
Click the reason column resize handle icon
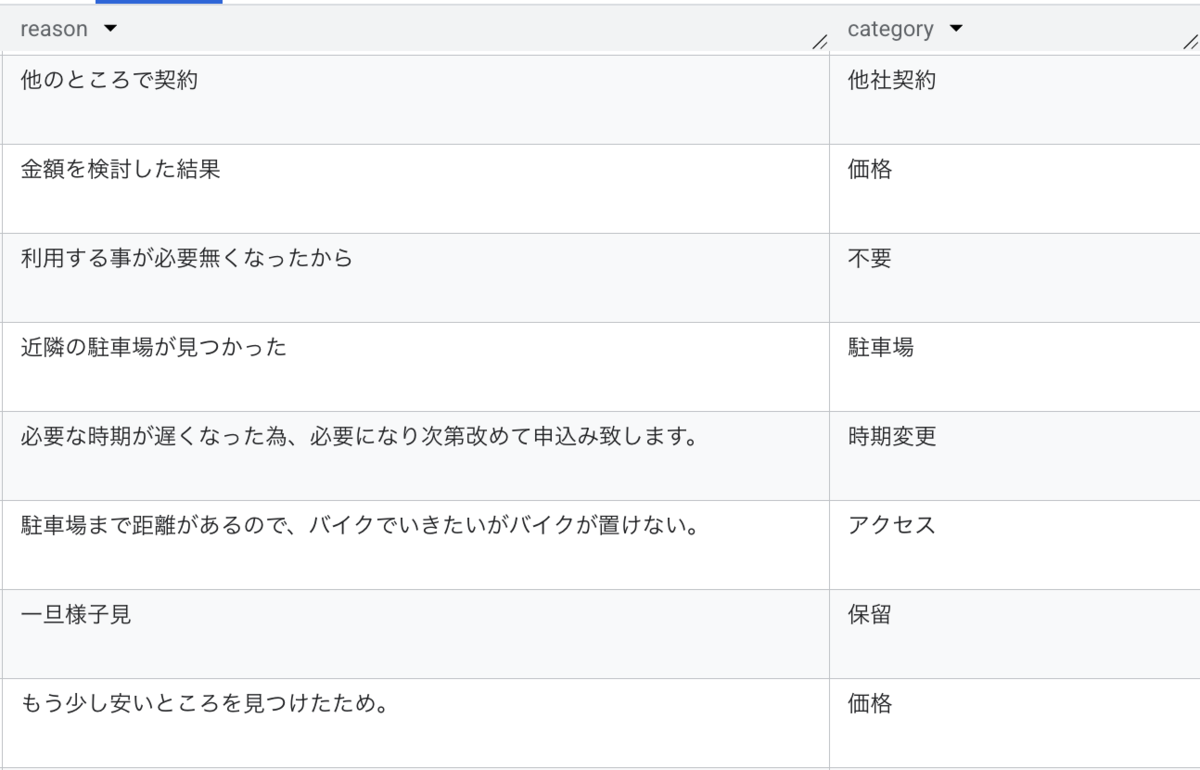point(820,42)
